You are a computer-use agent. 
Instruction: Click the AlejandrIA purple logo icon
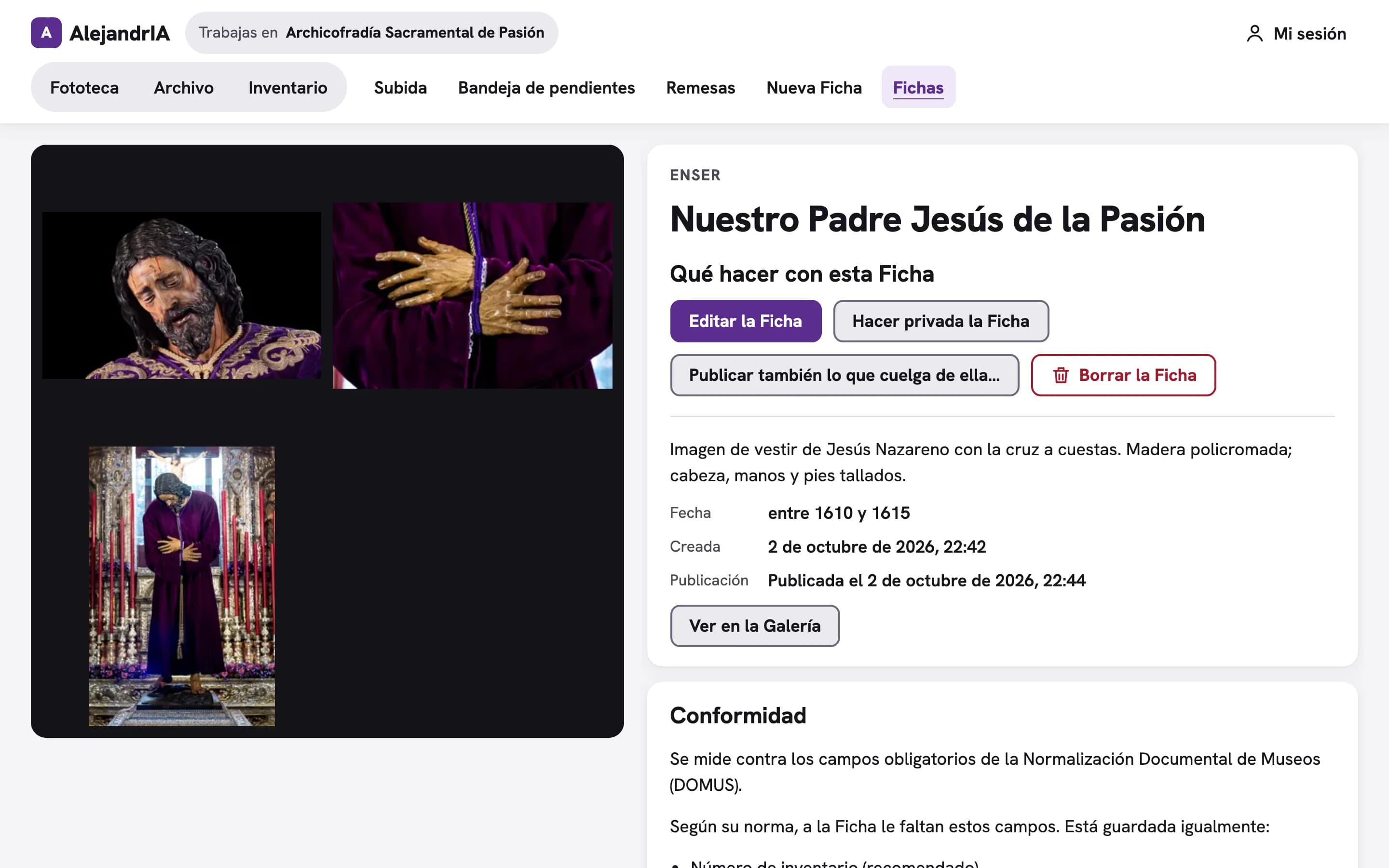tap(46, 33)
